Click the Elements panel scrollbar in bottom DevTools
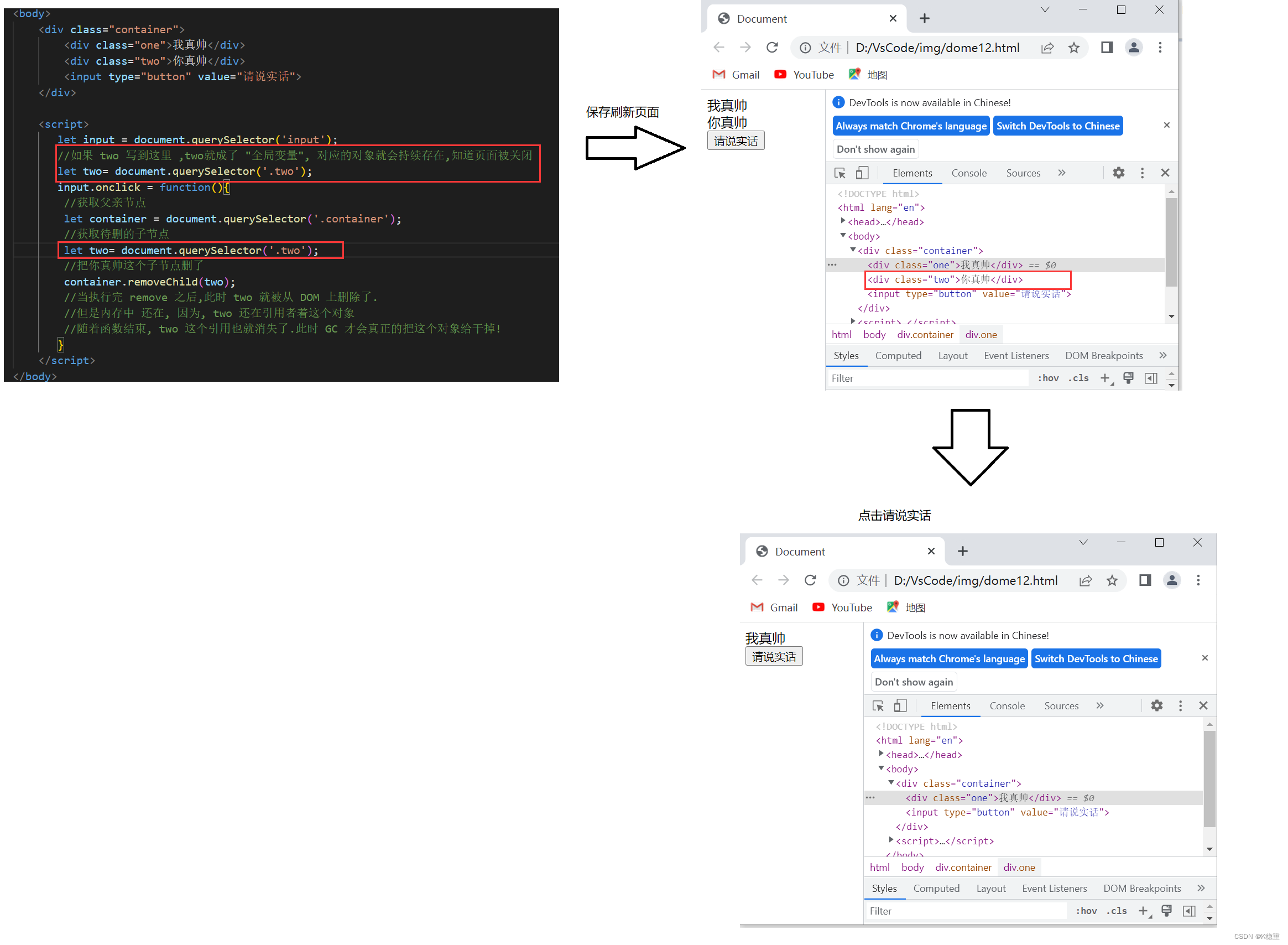1288x945 pixels. pyautogui.click(x=1208, y=778)
